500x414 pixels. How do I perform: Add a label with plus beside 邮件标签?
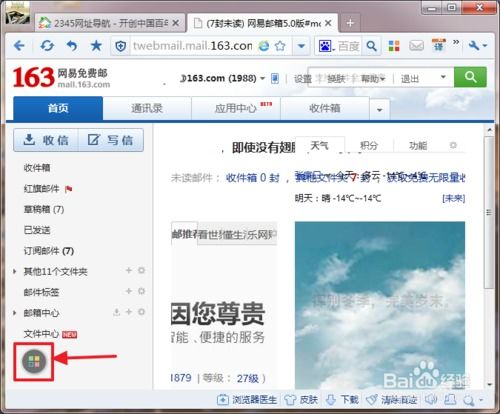coord(129,291)
